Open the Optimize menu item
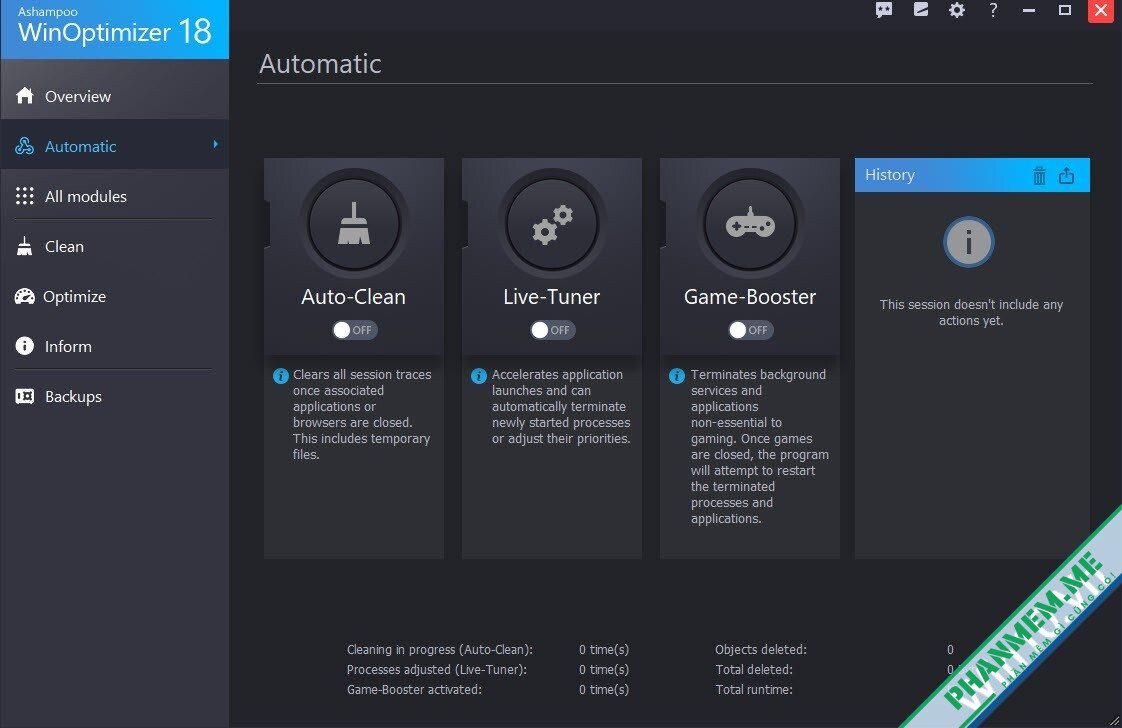 pos(114,296)
